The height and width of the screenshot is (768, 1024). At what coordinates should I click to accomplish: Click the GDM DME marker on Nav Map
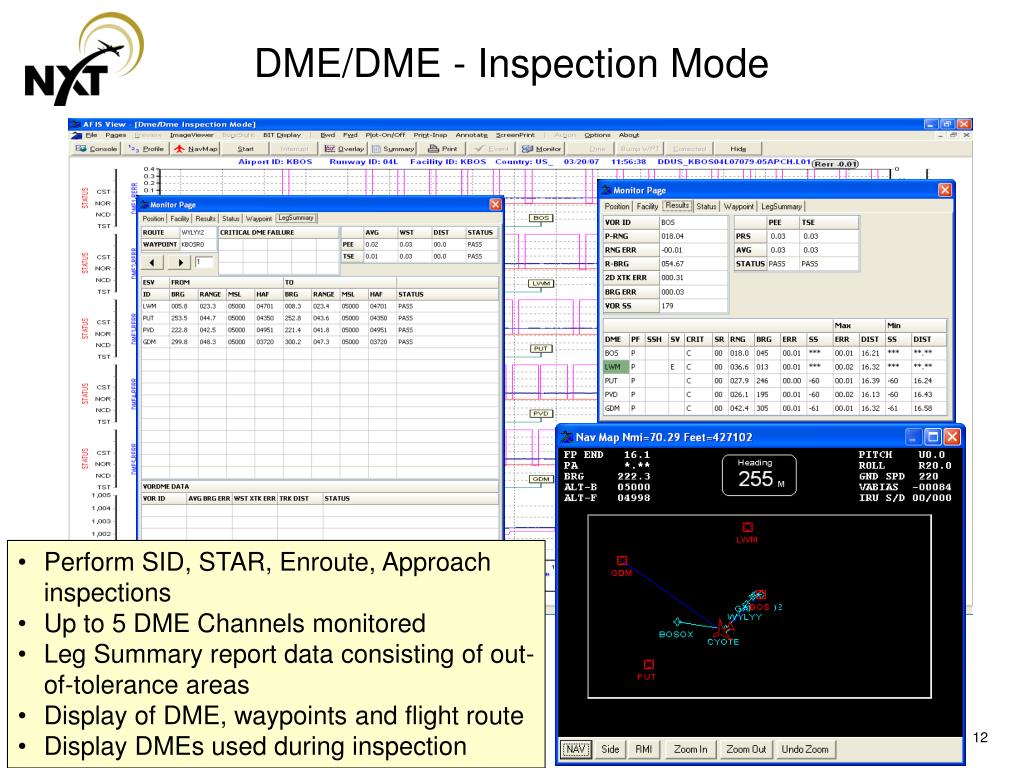click(x=622, y=560)
